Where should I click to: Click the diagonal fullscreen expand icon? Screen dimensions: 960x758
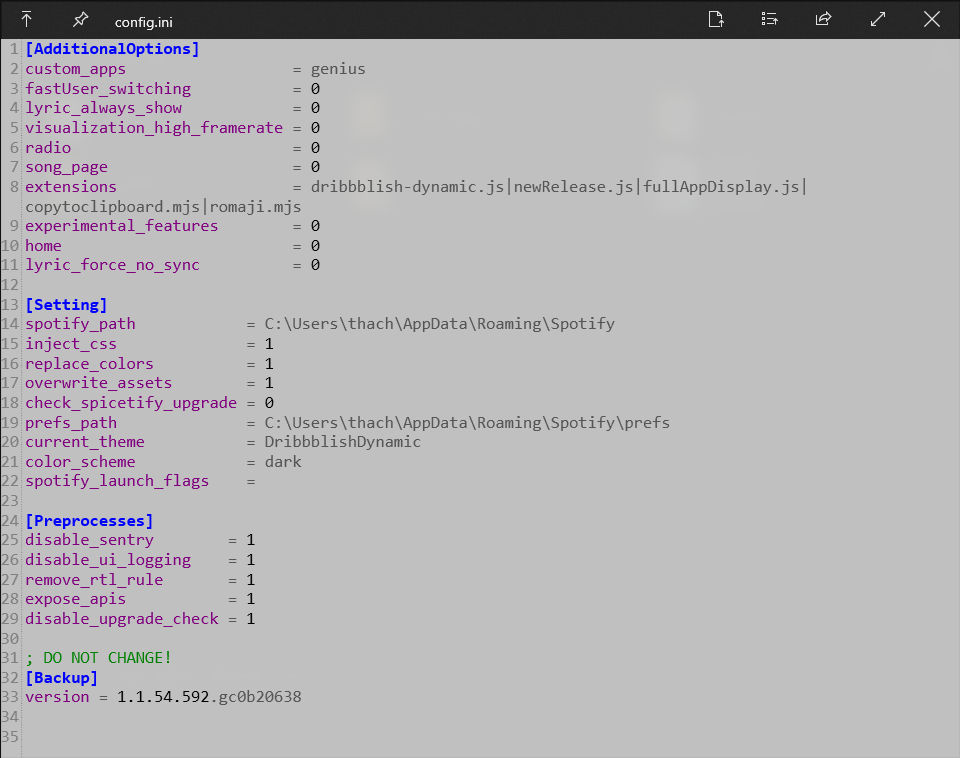[877, 19]
